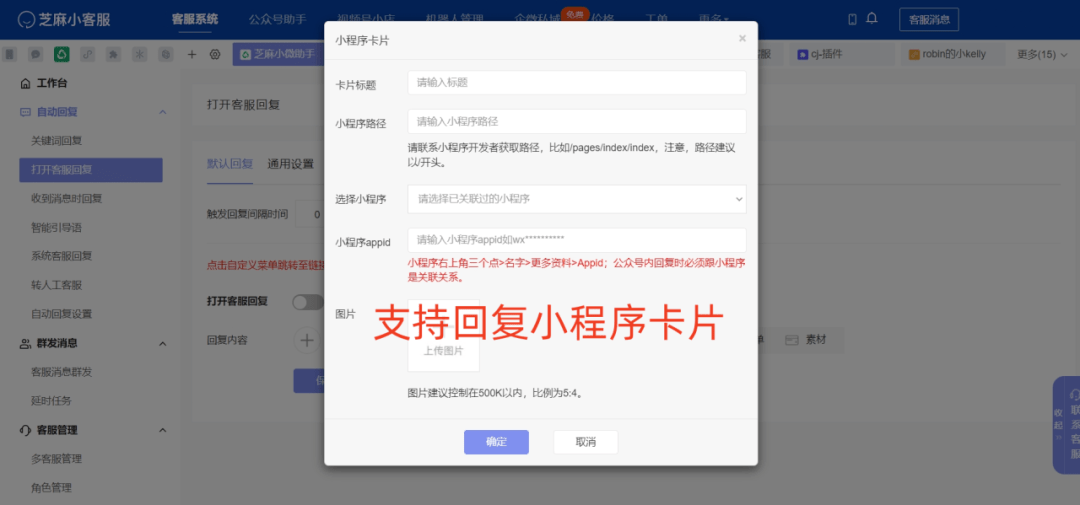Click the 卡片标题 input field
This screenshot has height=505, width=1080.
[577, 83]
